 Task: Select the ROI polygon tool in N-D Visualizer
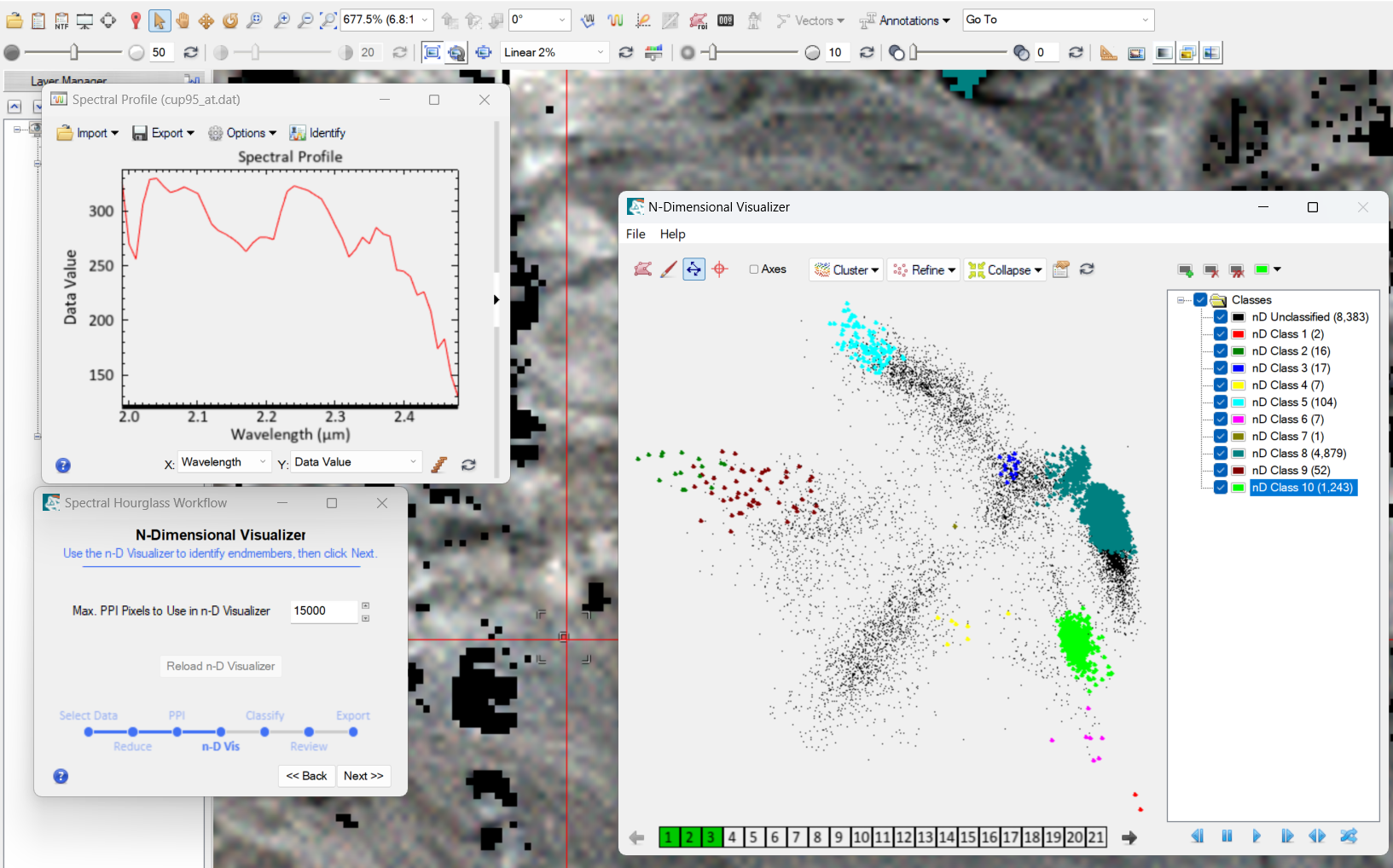[x=643, y=269]
